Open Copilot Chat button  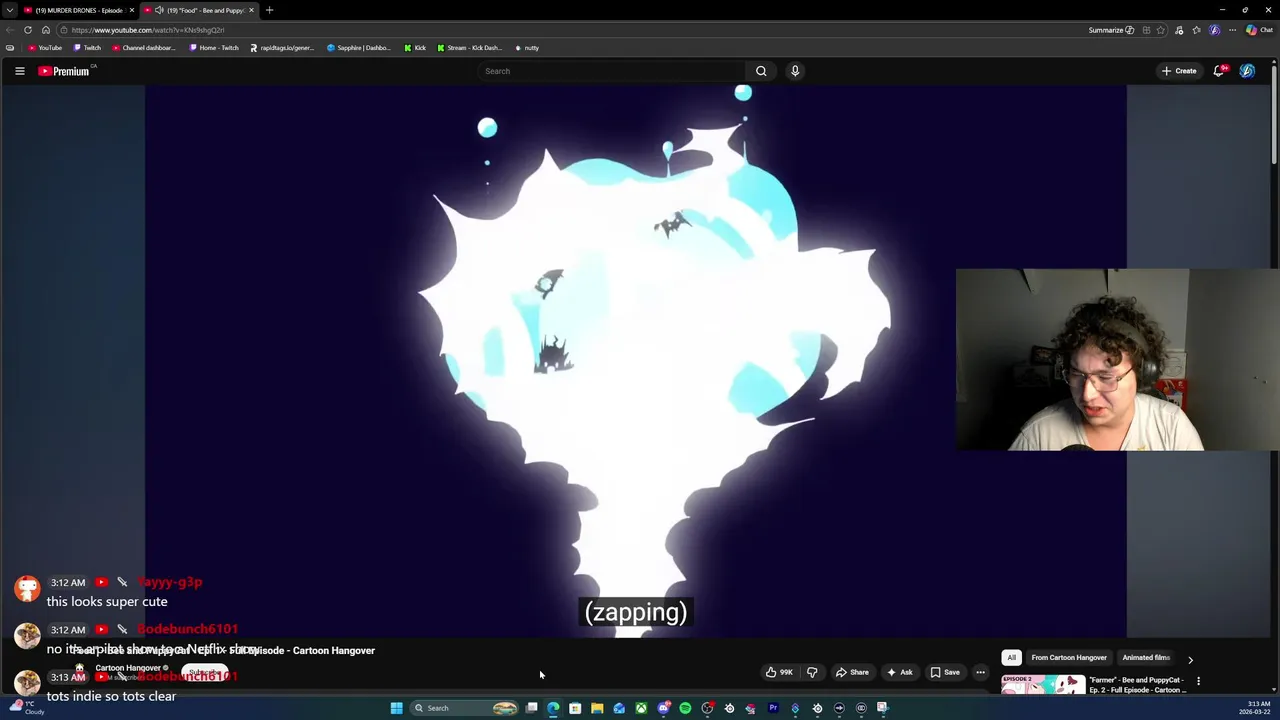click(1259, 30)
